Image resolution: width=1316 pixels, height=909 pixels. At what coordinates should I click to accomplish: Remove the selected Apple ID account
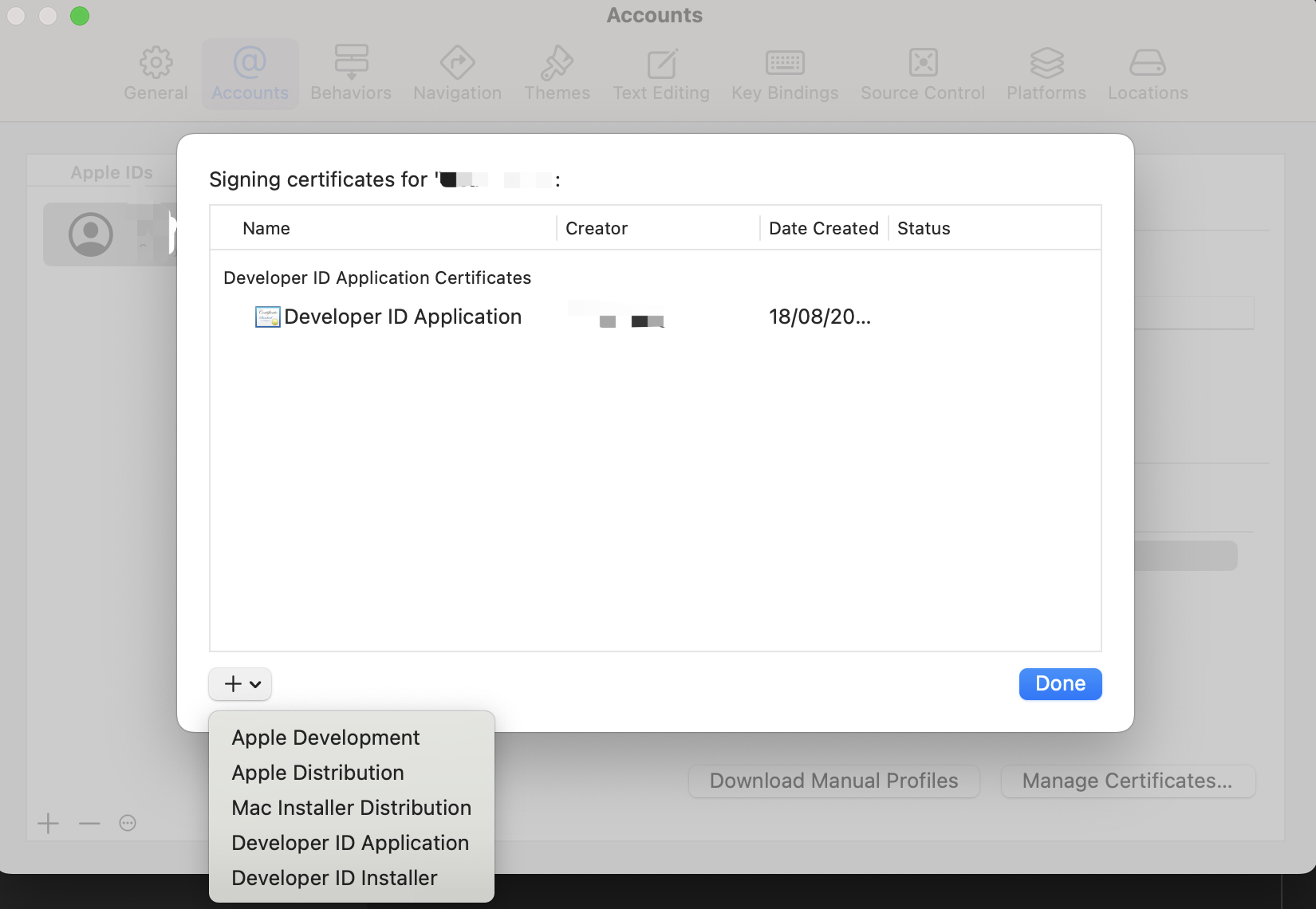(x=89, y=823)
